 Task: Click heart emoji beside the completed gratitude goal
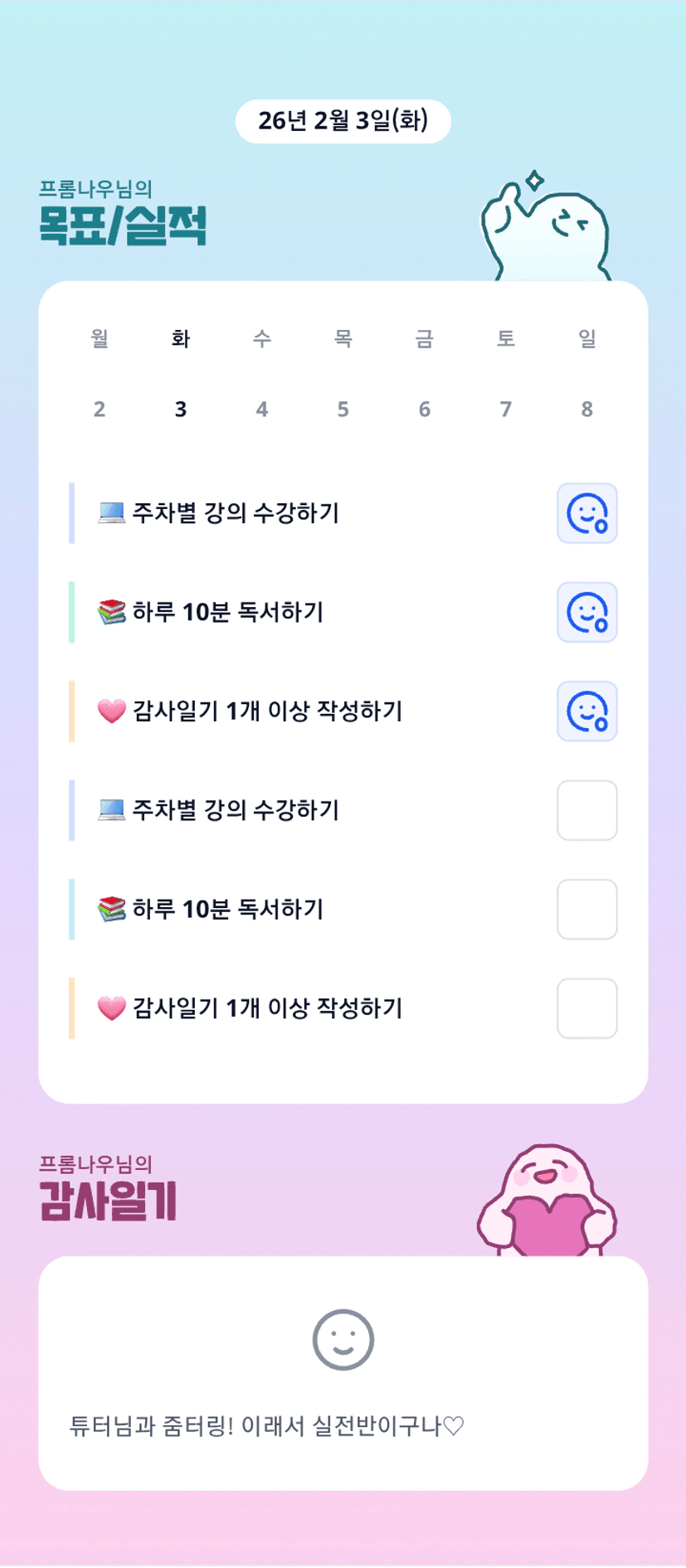pos(111,711)
